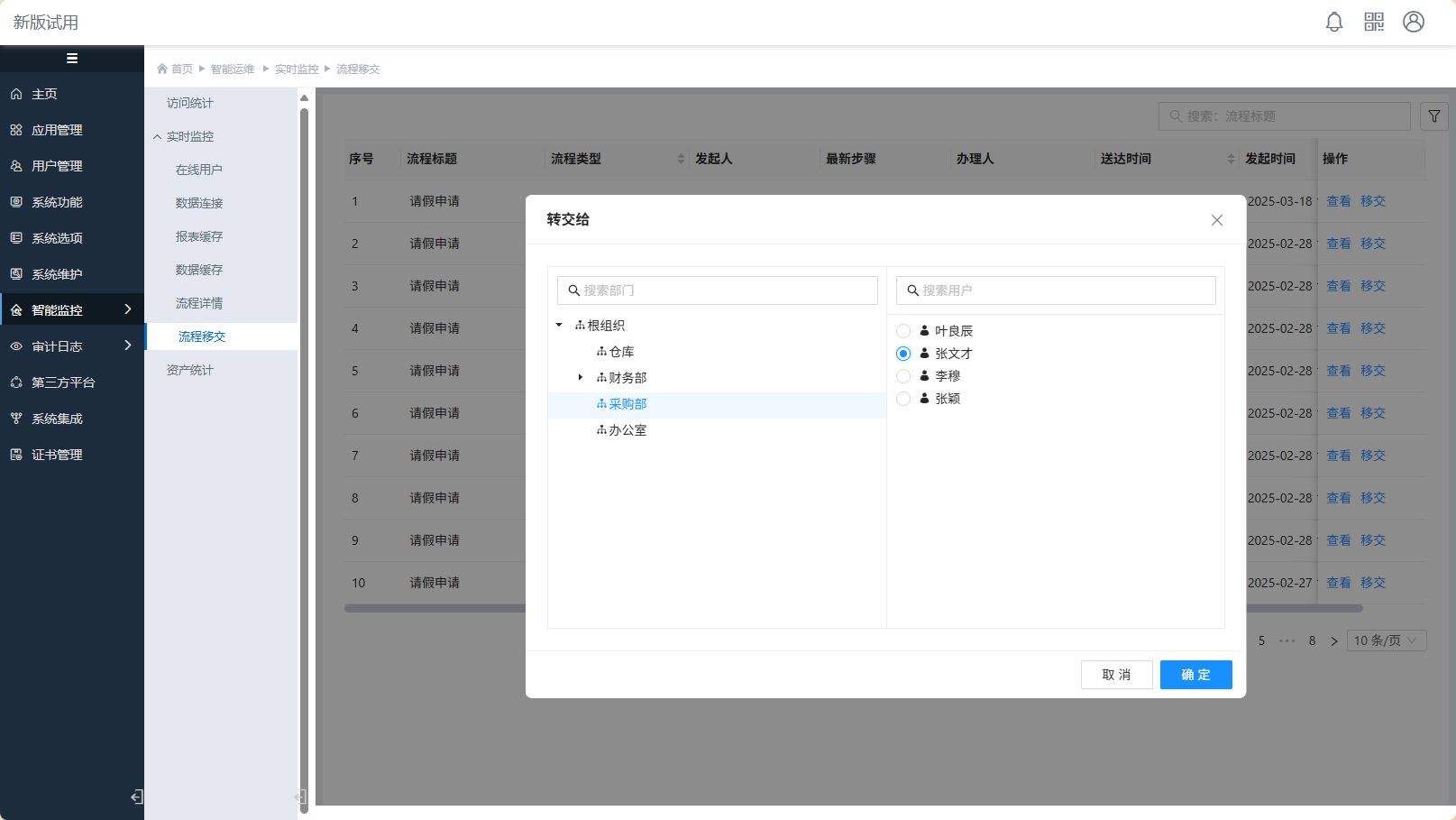
Task: Toggle the hamburger menu icon in sidebar
Action: 72,59
